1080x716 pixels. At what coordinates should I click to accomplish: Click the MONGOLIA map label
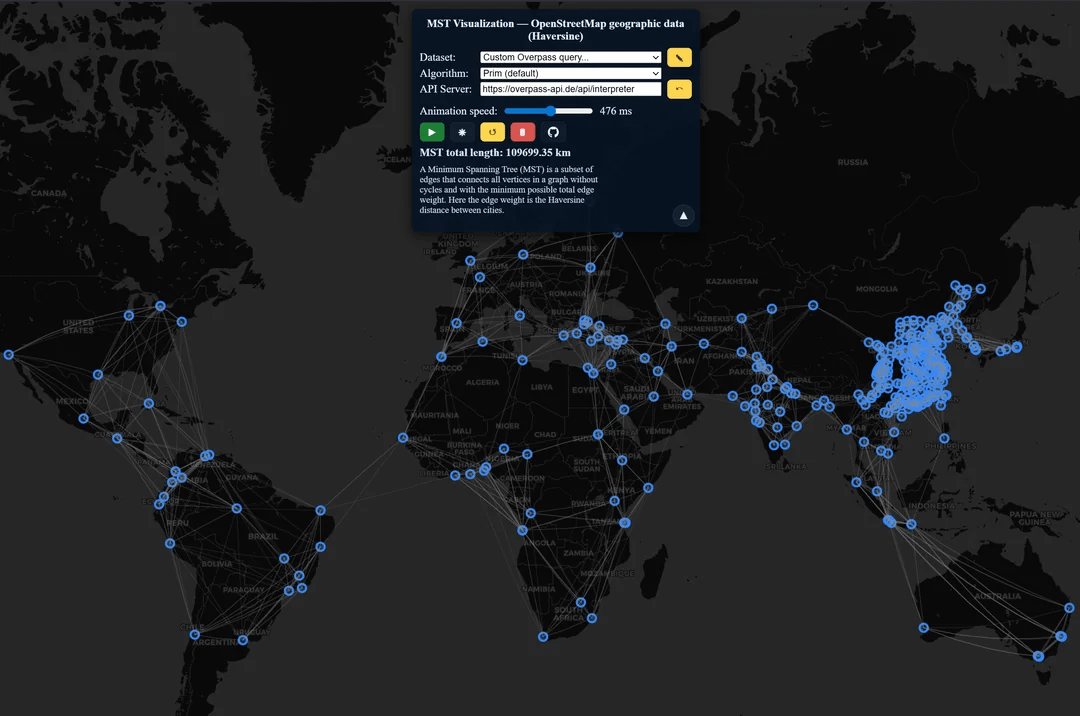point(877,289)
